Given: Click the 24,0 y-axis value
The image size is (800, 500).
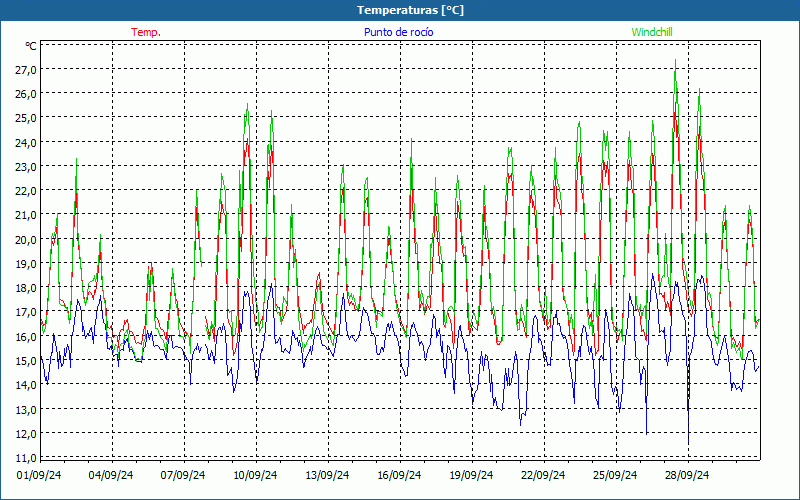Looking at the screenshot, I should pos(26,143).
